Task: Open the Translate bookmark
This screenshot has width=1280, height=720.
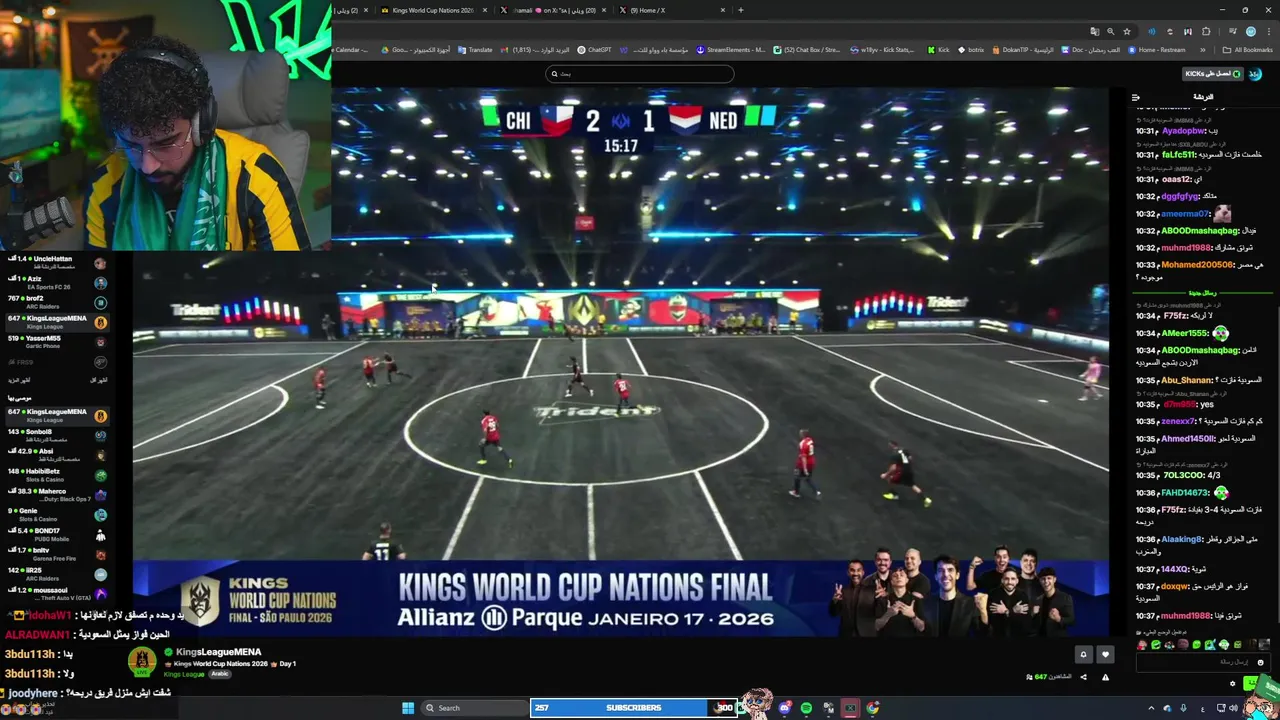Action: click(476, 50)
